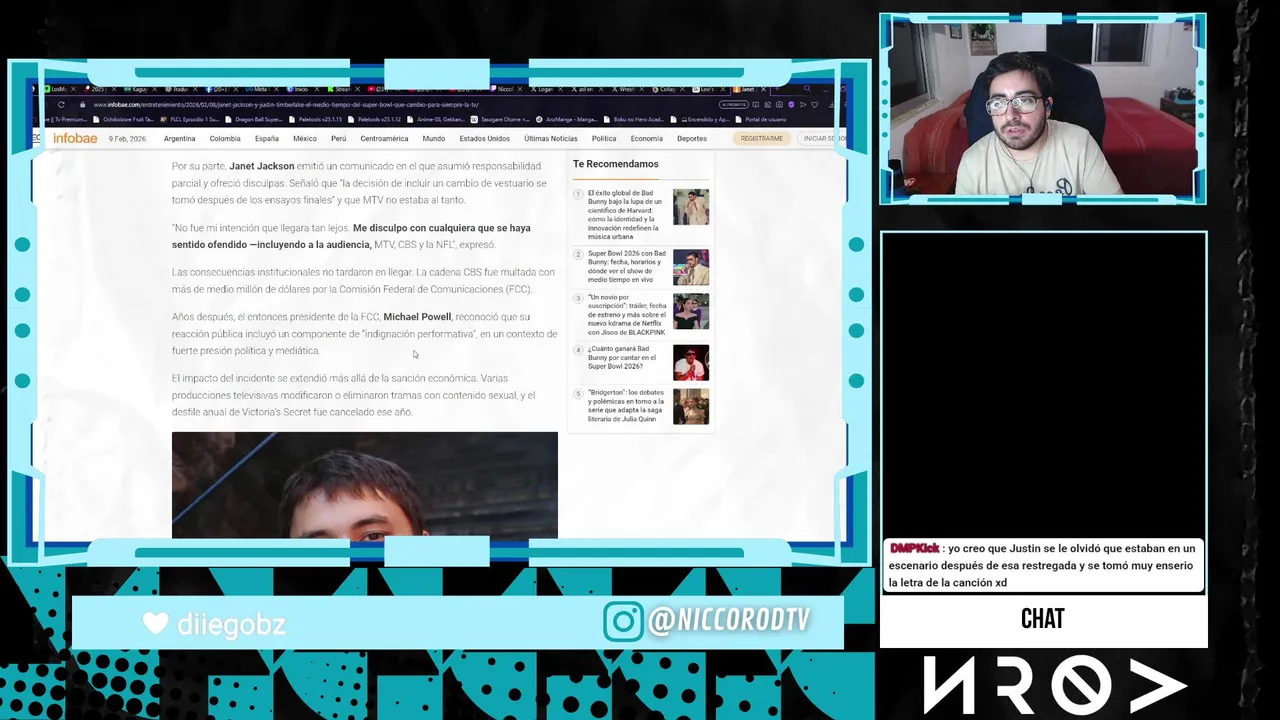Switch to the Levi's browser tab
Screen dimensions: 1280x720
pyautogui.click(x=707, y=89)
